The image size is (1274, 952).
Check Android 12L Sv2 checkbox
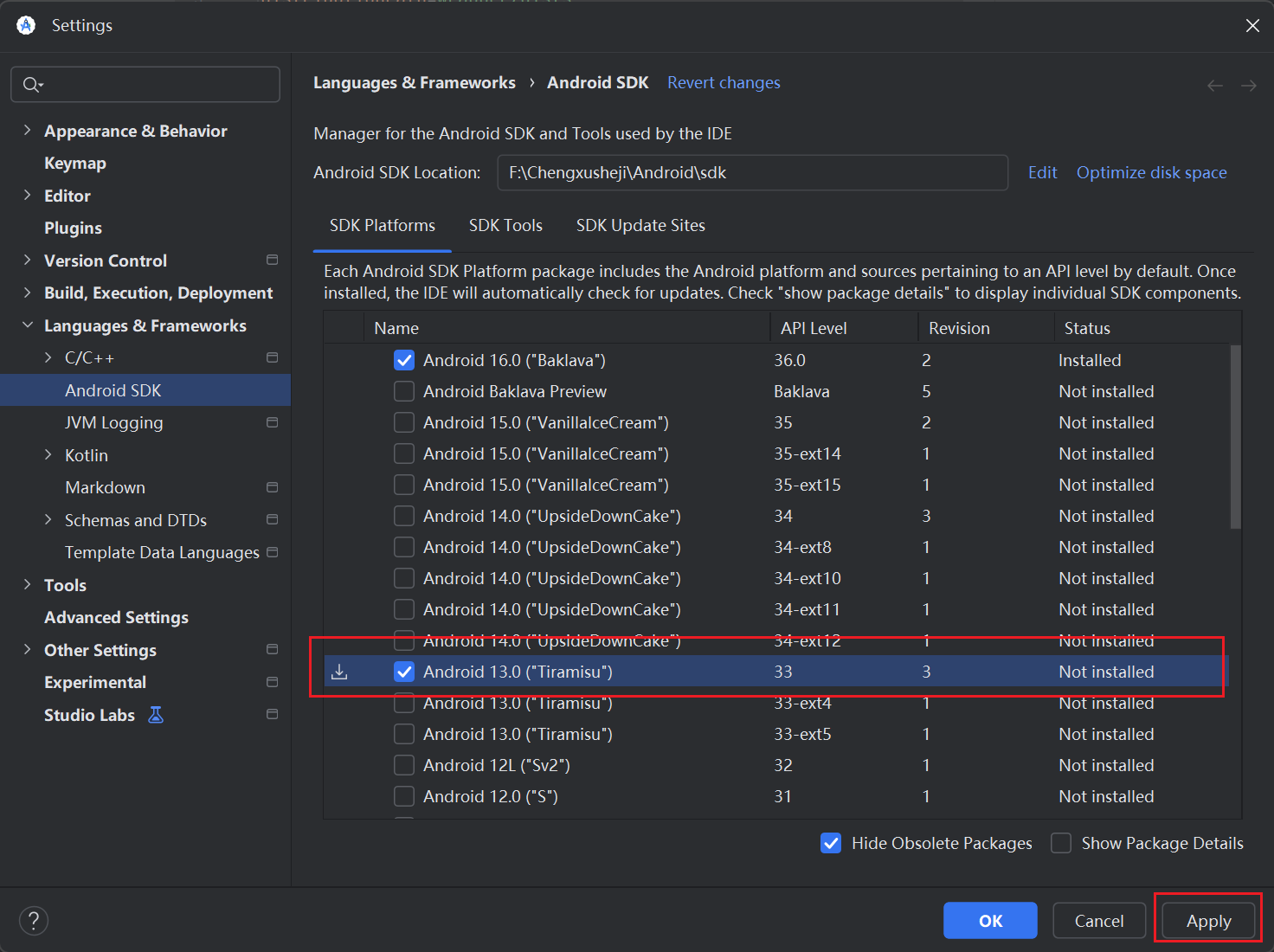pos(404,765)
